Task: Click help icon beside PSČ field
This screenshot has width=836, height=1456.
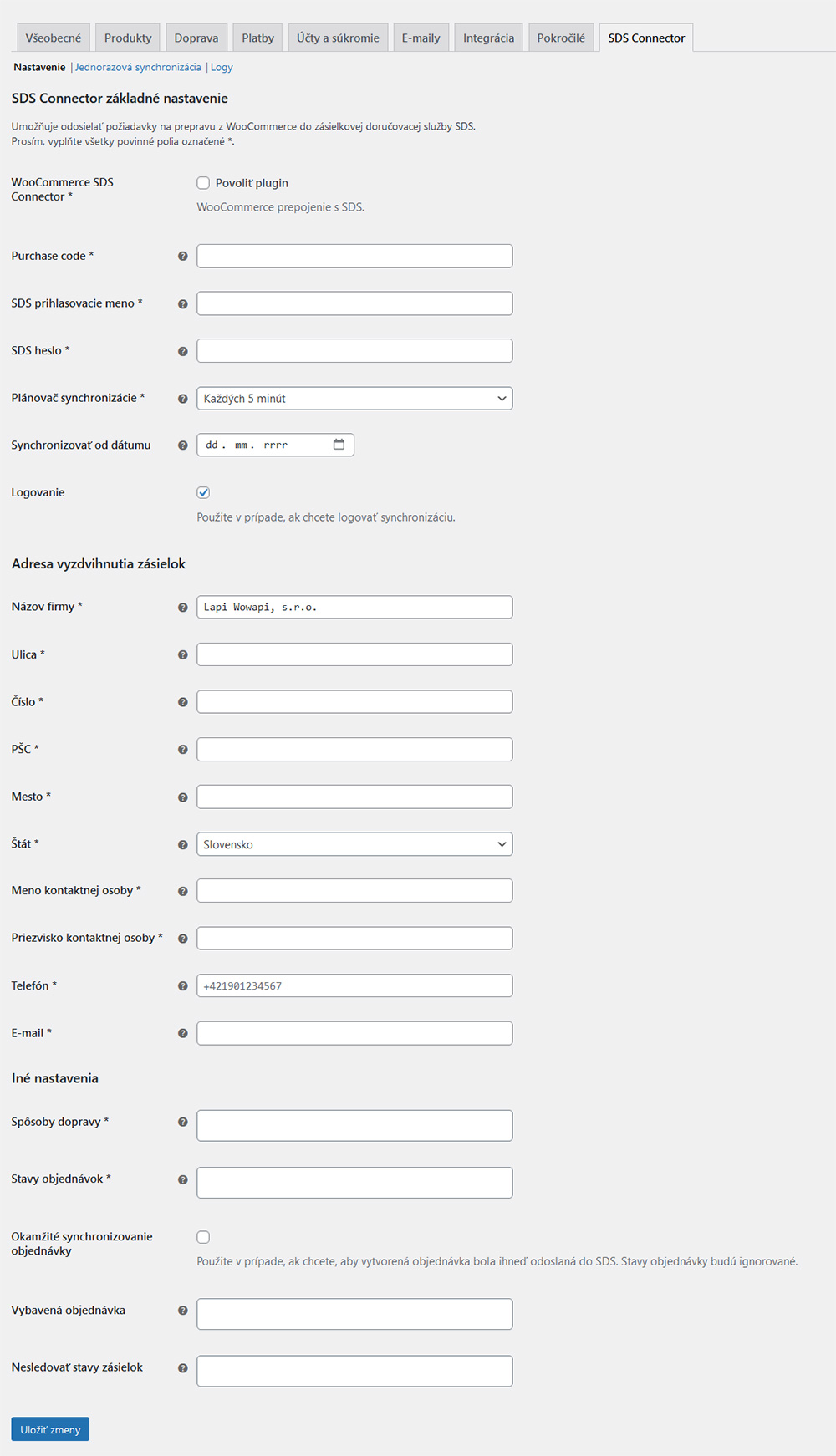Action: pos(183,750)
